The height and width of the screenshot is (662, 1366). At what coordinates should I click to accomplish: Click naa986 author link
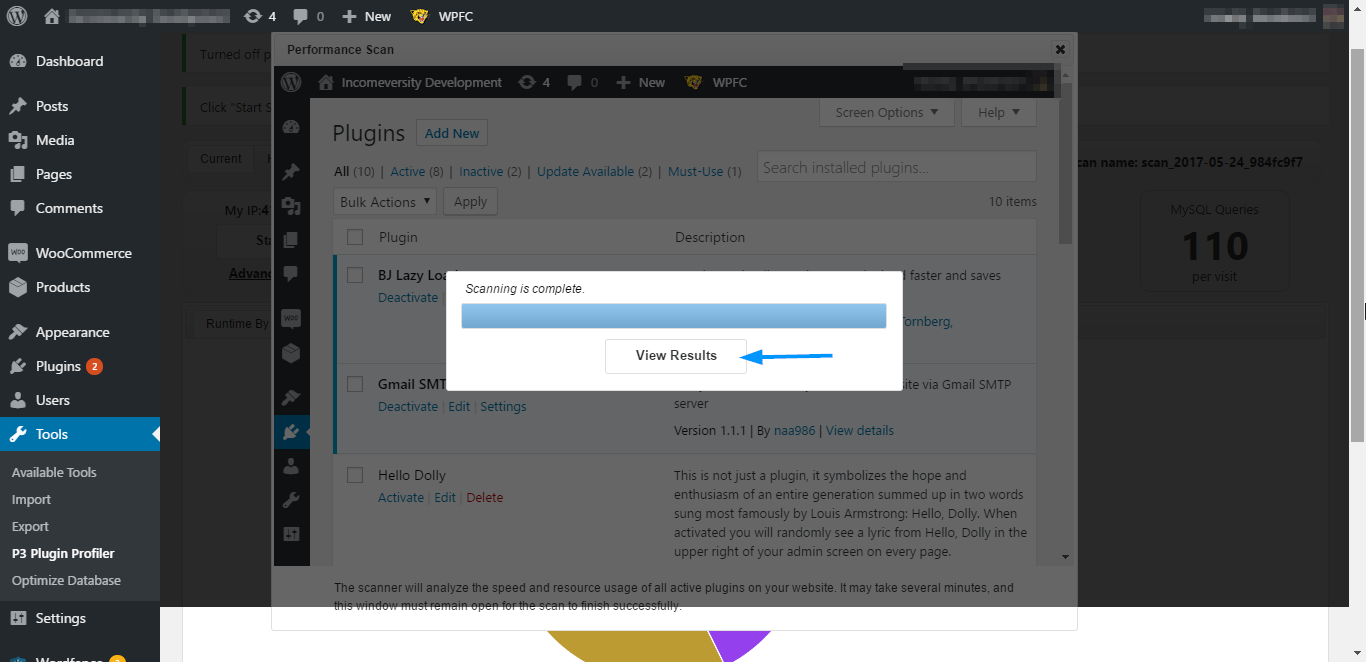[795, 430]
